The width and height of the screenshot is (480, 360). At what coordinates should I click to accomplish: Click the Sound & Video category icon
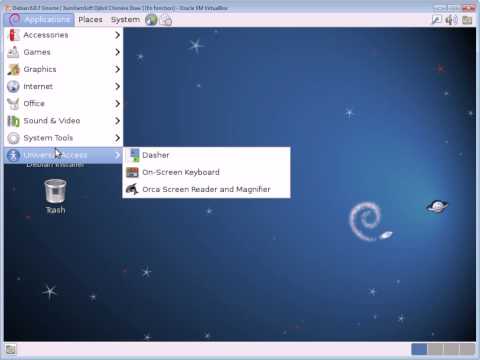point(13,121)
